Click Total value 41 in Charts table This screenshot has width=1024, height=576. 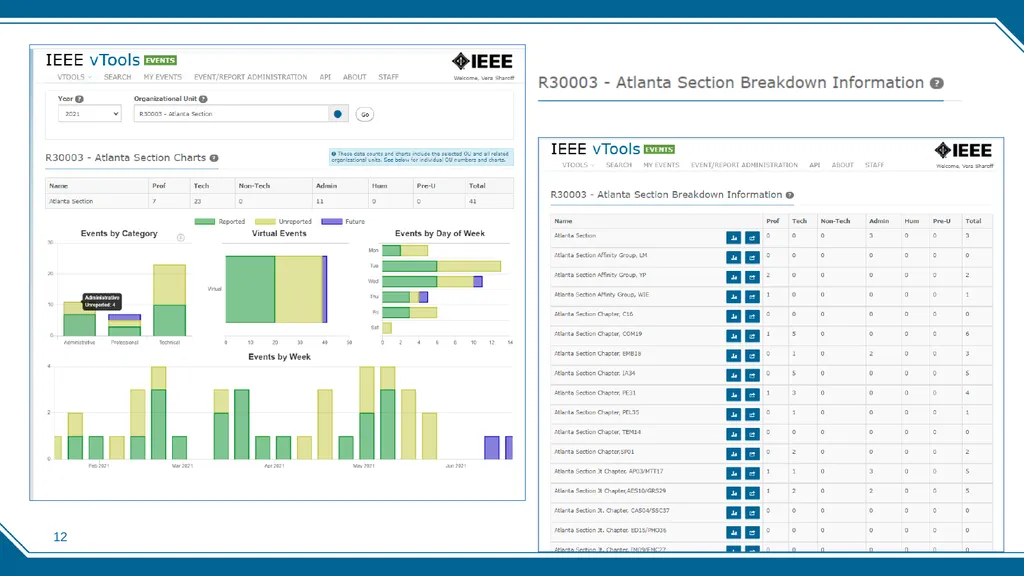(472, 201)
